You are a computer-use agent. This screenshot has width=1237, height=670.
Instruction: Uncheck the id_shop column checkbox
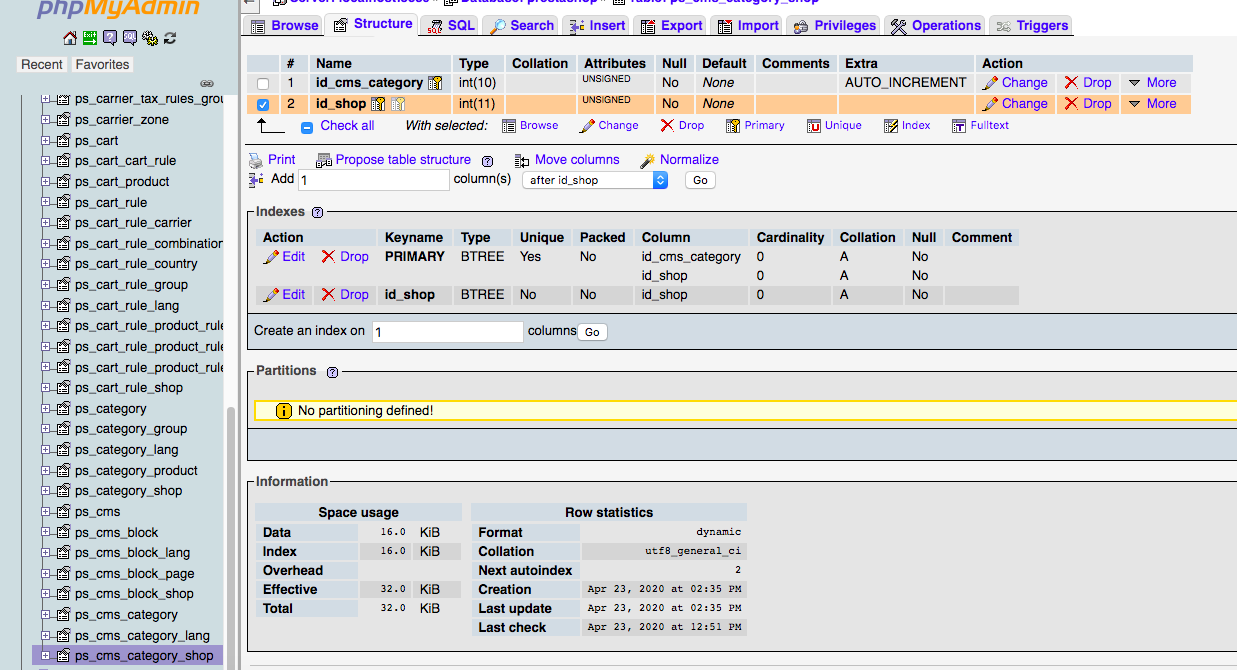pyautogui.click(x=263, y=104)
